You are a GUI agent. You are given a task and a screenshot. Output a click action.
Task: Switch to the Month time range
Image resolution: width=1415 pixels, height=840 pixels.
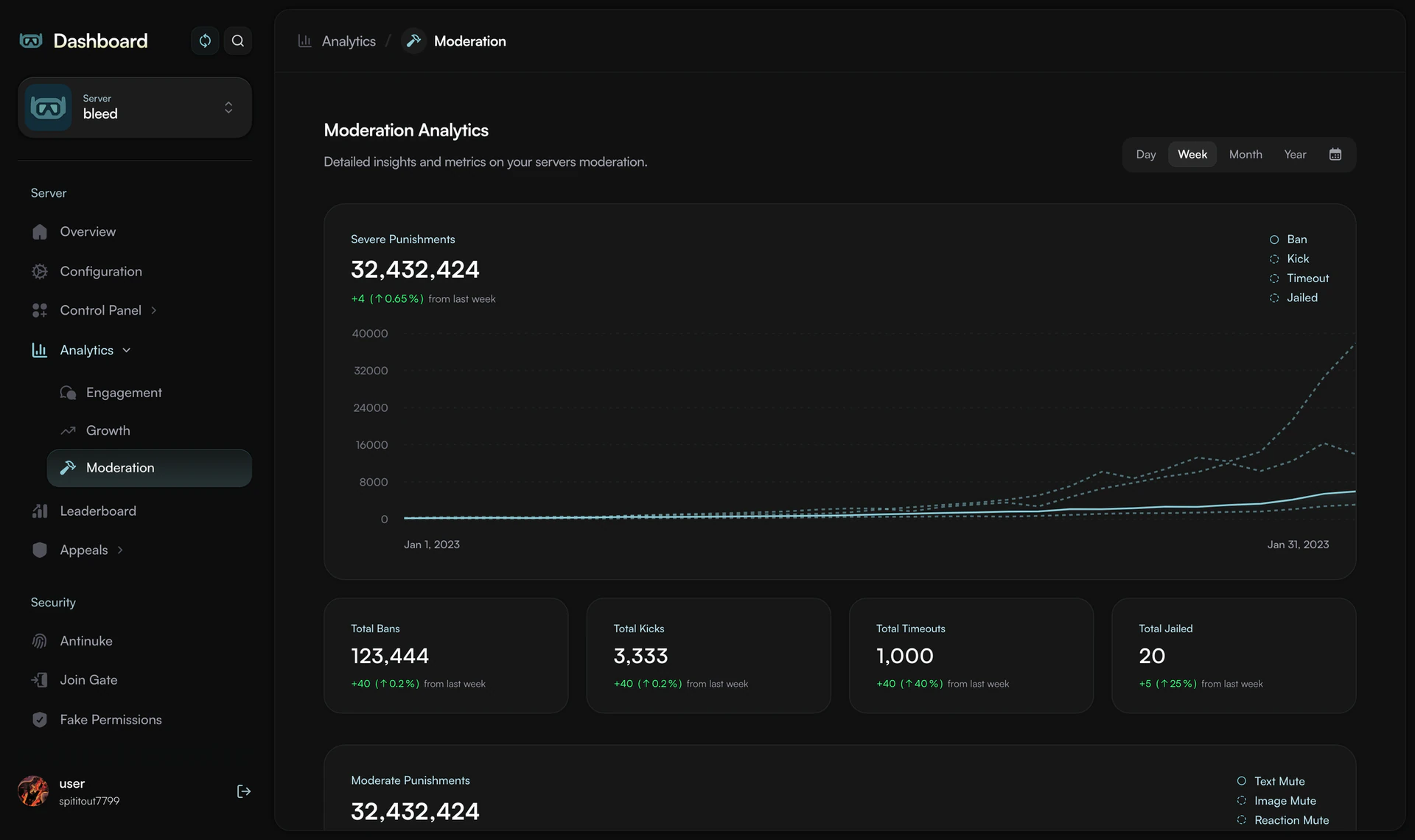point(1245,154)
